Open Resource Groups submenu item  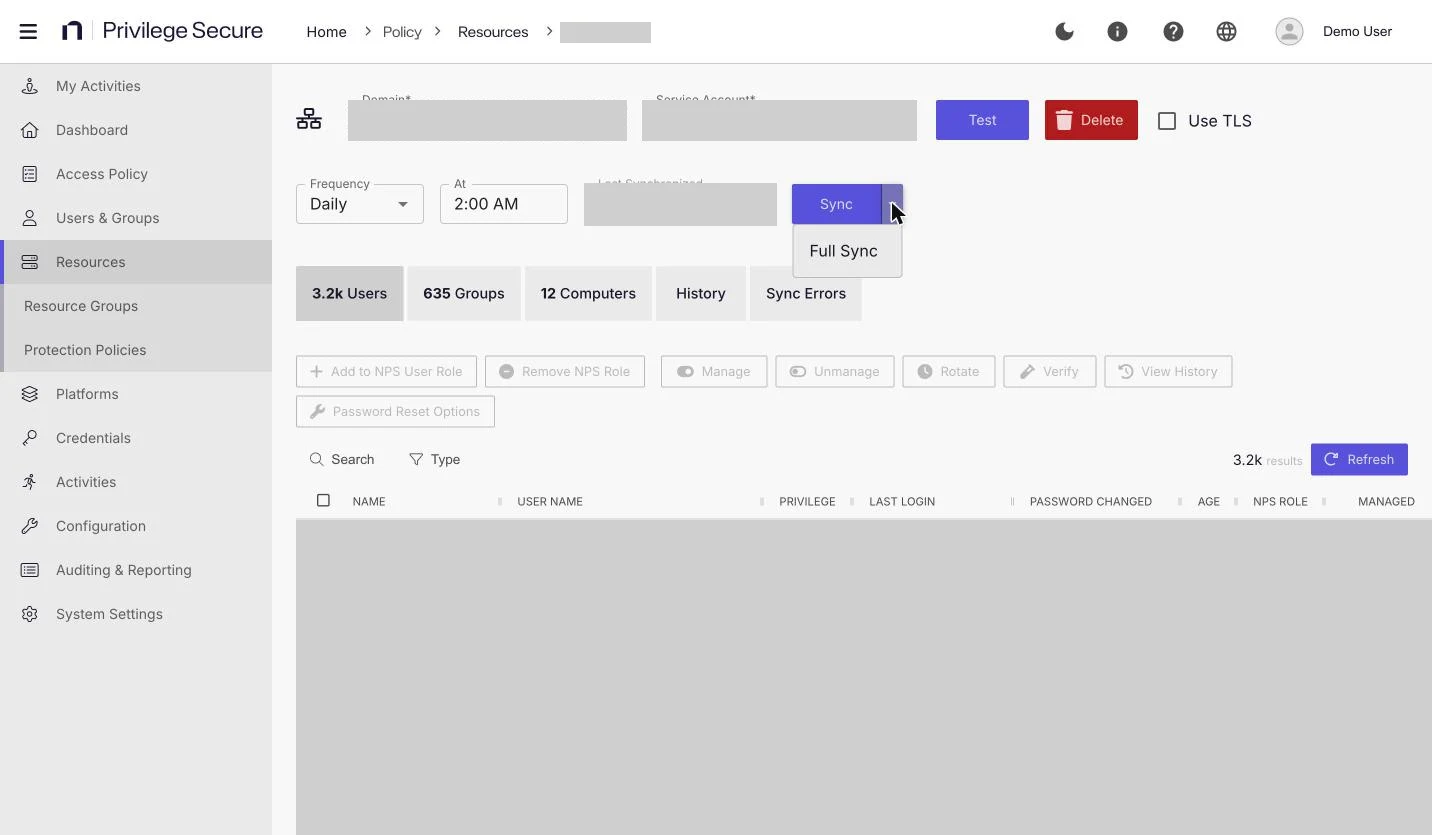pos(136,306)
